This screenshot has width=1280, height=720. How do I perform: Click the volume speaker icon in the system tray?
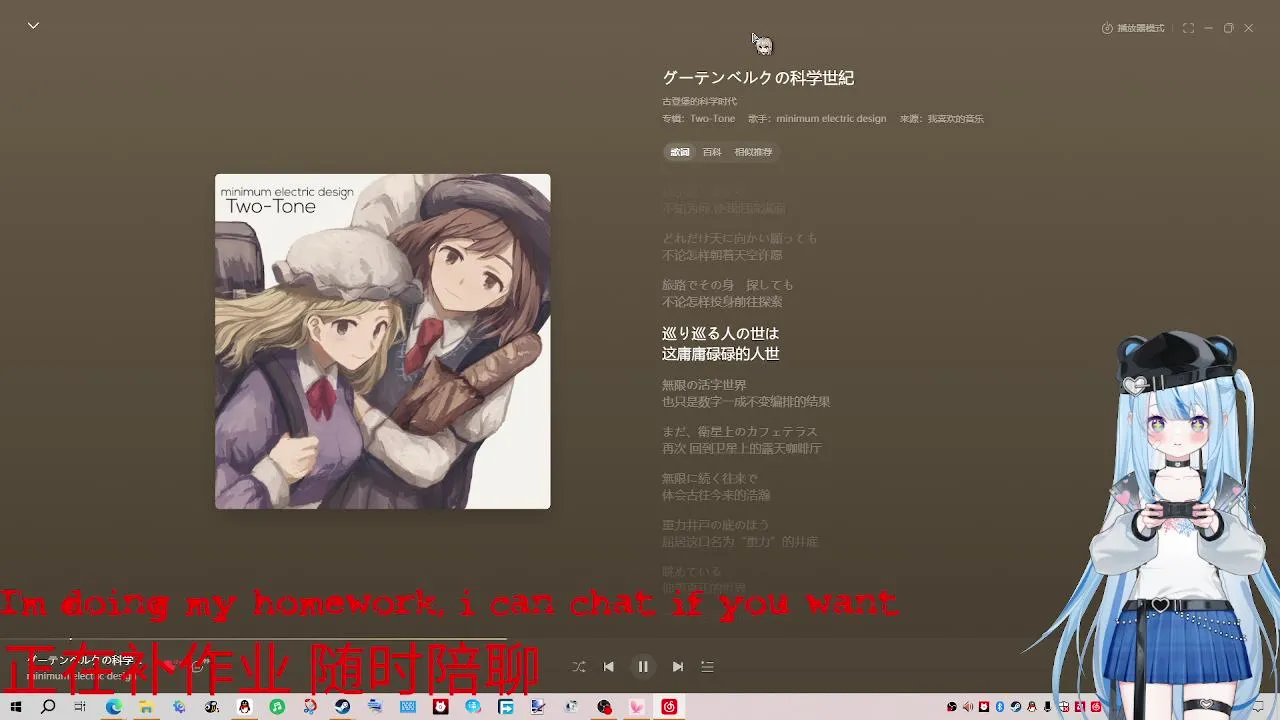pos(968,707)
